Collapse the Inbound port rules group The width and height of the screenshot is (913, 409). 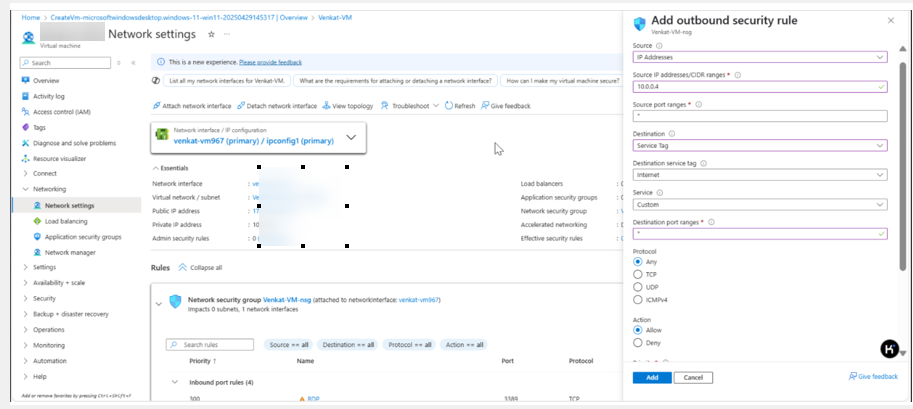pyautogui.click(x=175, y=383)
